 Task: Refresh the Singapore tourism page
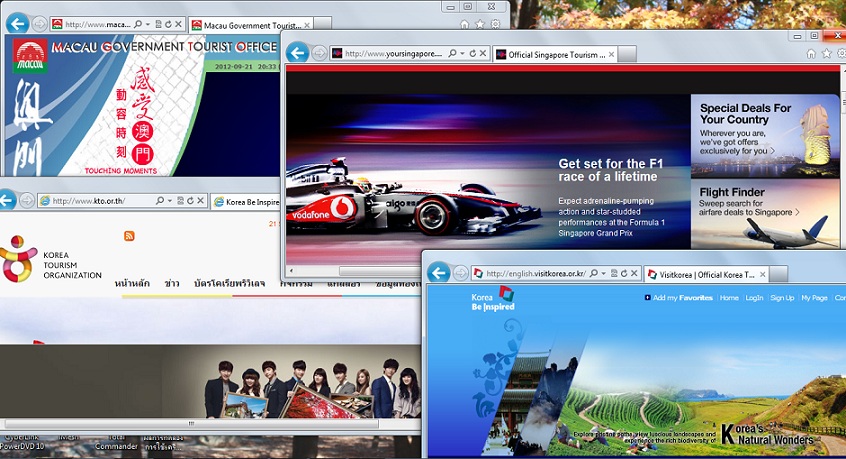tap(473, 53)
